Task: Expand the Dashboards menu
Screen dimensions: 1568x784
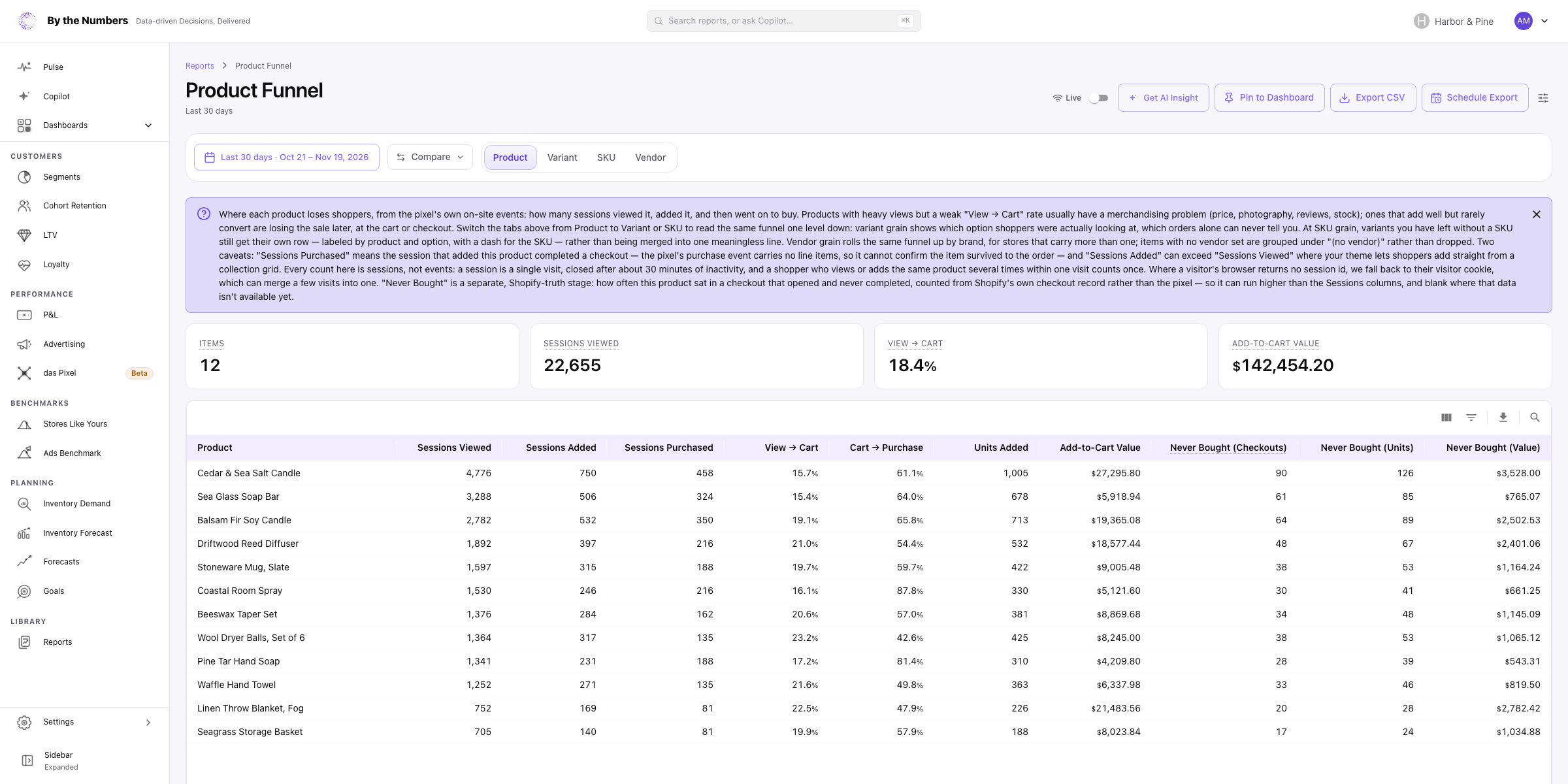Action: pyautogui.click(x=84, y=125)
